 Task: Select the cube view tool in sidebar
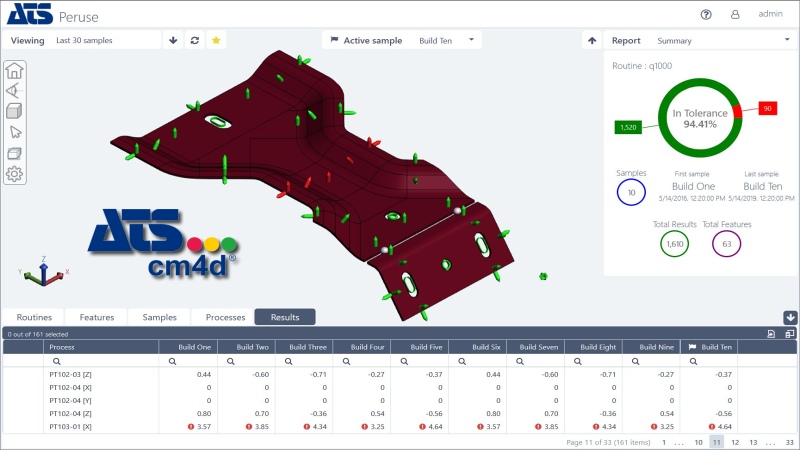[x=15, y=111]
